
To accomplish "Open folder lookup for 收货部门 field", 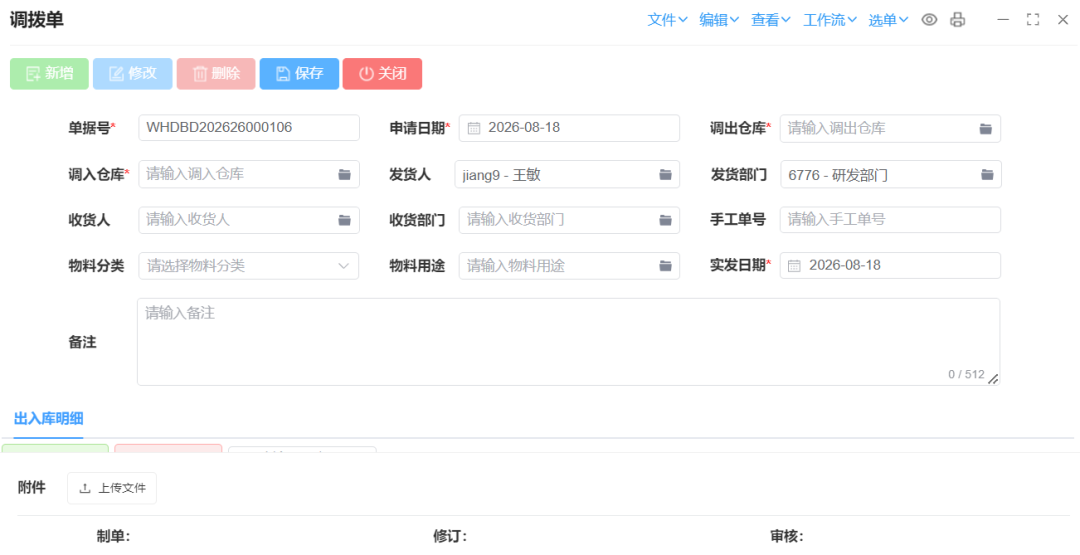I will click(665, 220).
